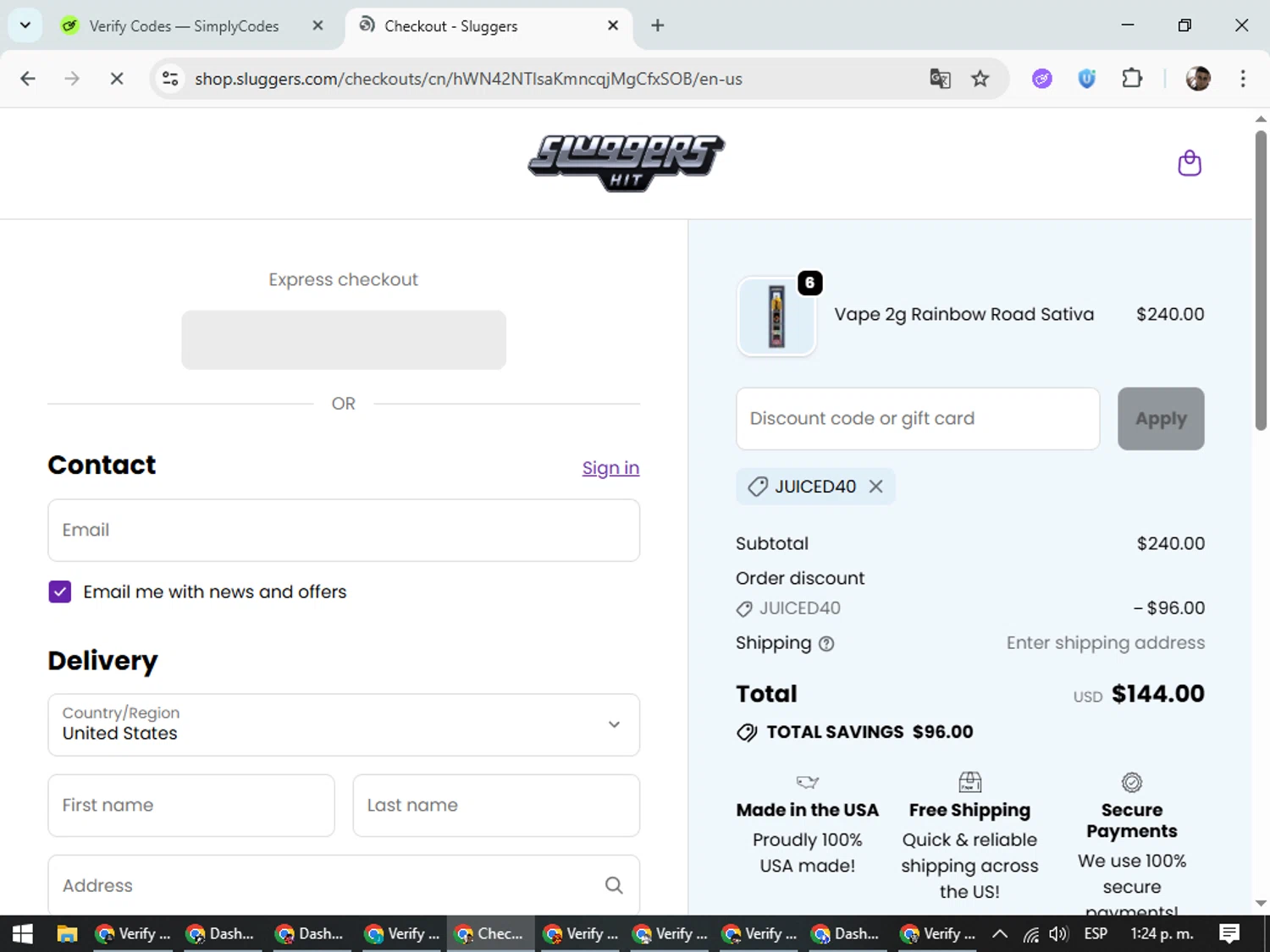Uncheck Email me with news and offers
This screenshot has width=1270, height=952.
59,592
